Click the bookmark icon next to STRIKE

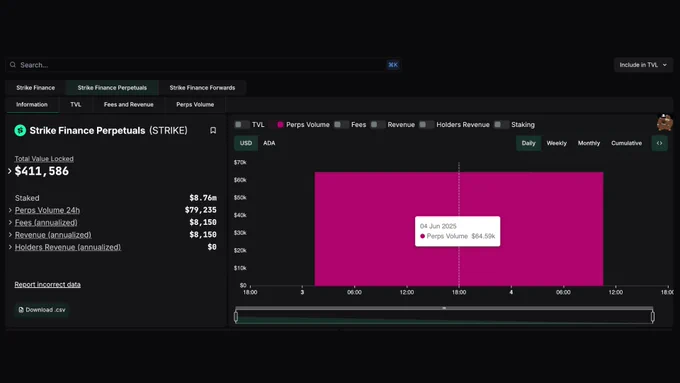(x=213, y=130)
